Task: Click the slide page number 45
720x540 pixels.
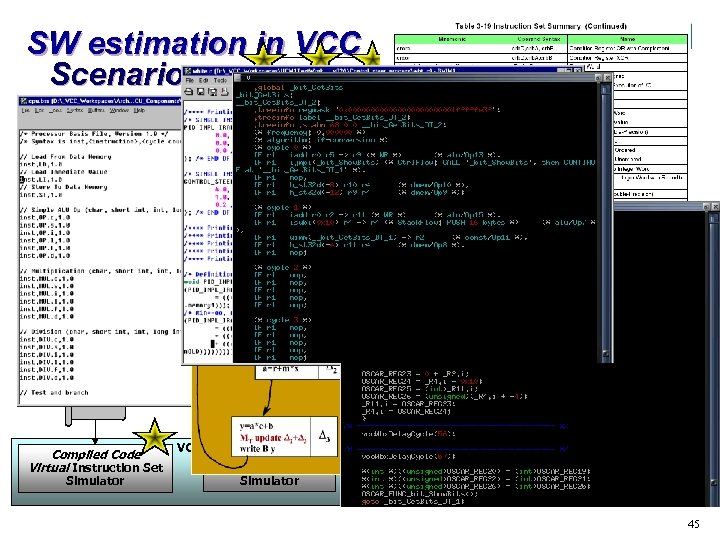Action: coord(693,523)
